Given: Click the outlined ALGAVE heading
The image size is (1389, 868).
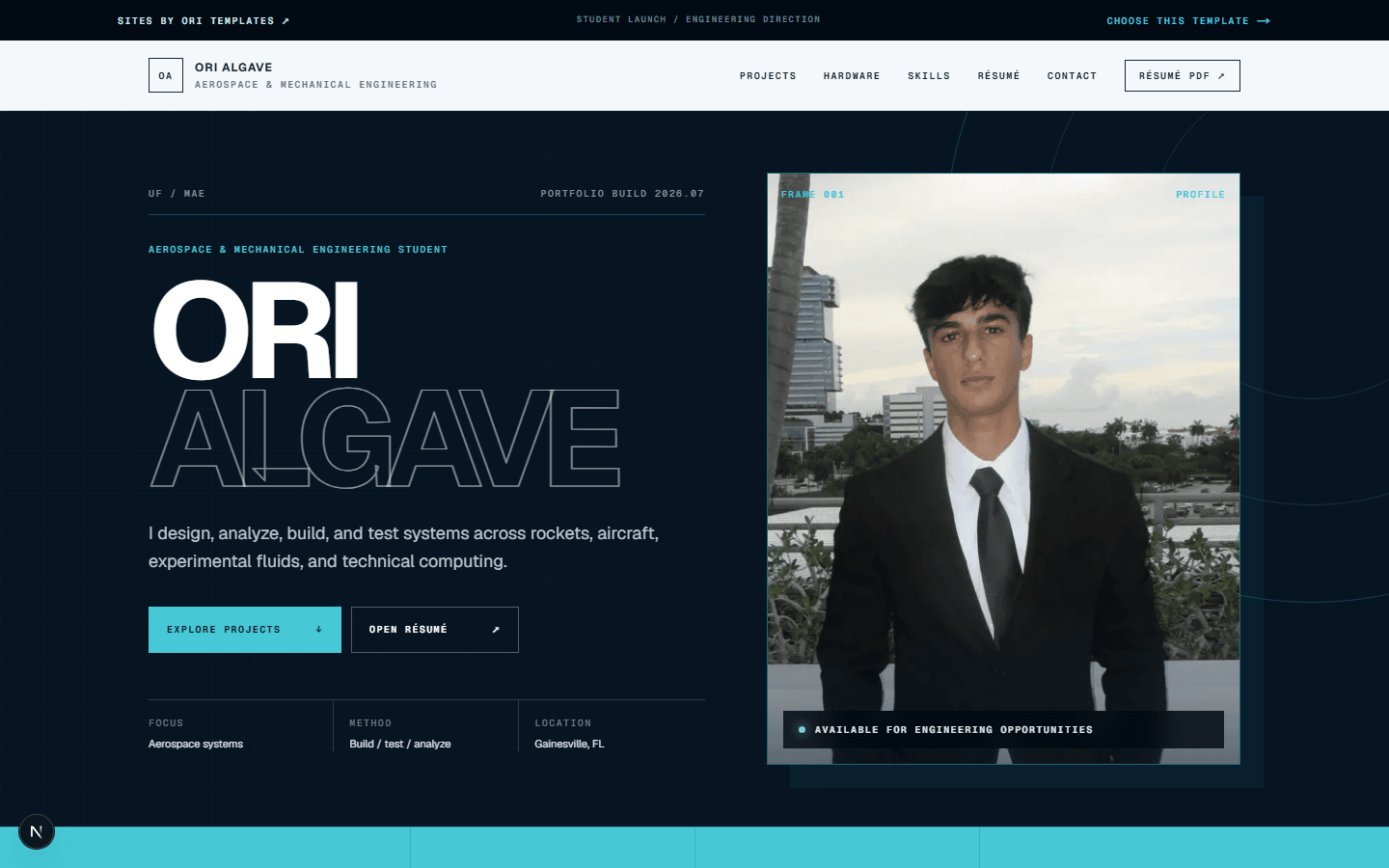Looking at the screenshot, I should (x=385, y=439).
